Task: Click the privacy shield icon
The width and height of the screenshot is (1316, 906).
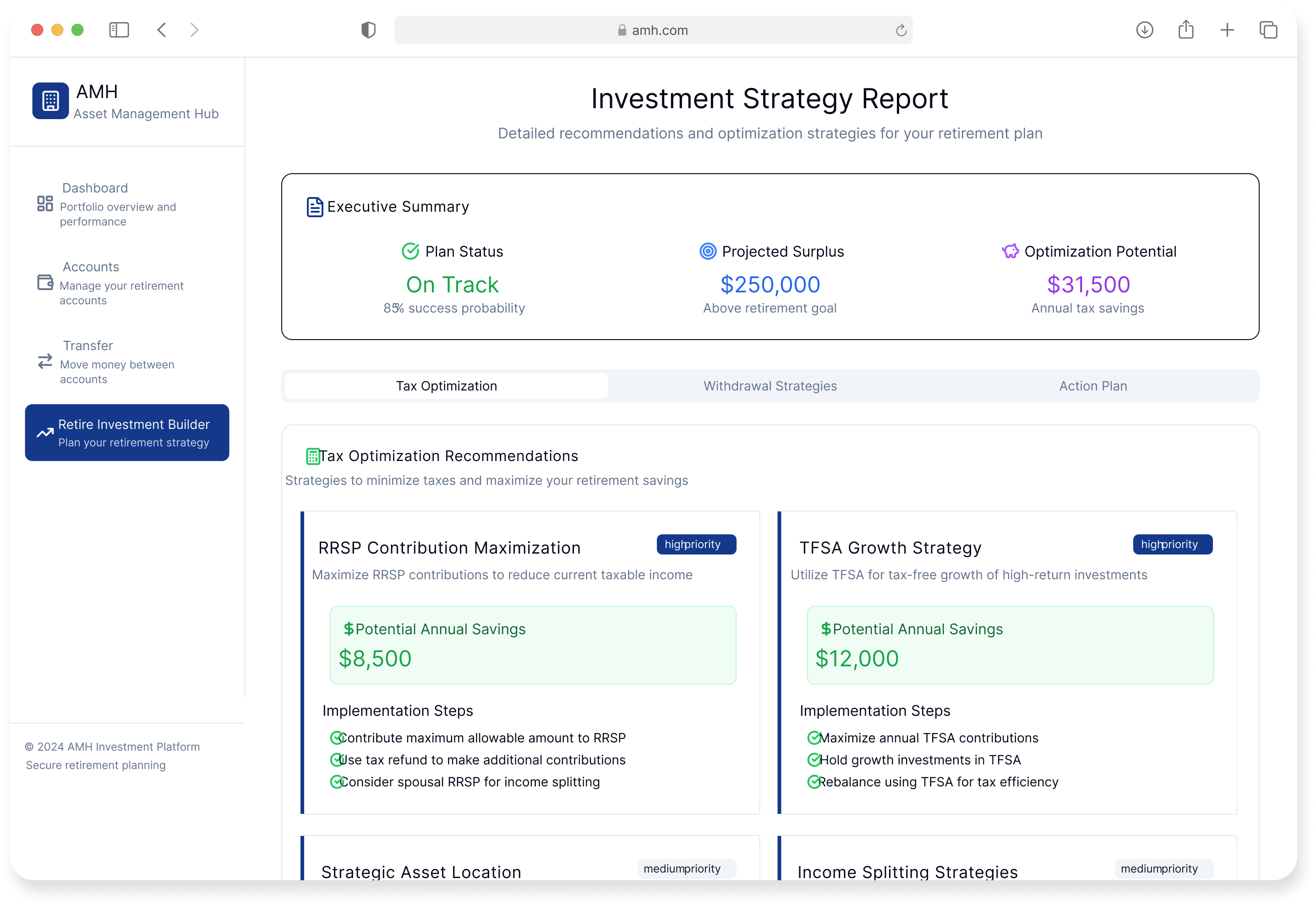Action: [368, 30]
